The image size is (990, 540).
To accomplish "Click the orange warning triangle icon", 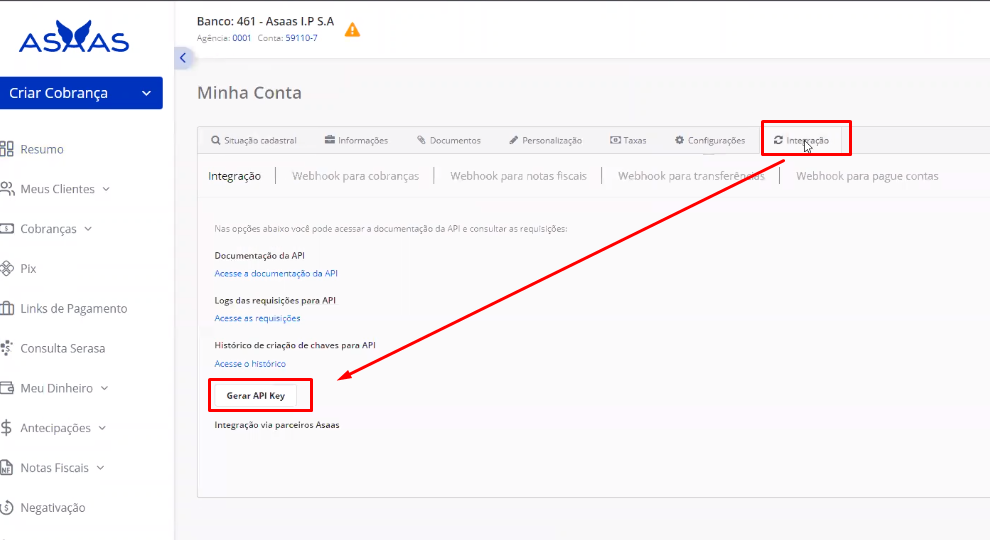I will tap(352, 30).
